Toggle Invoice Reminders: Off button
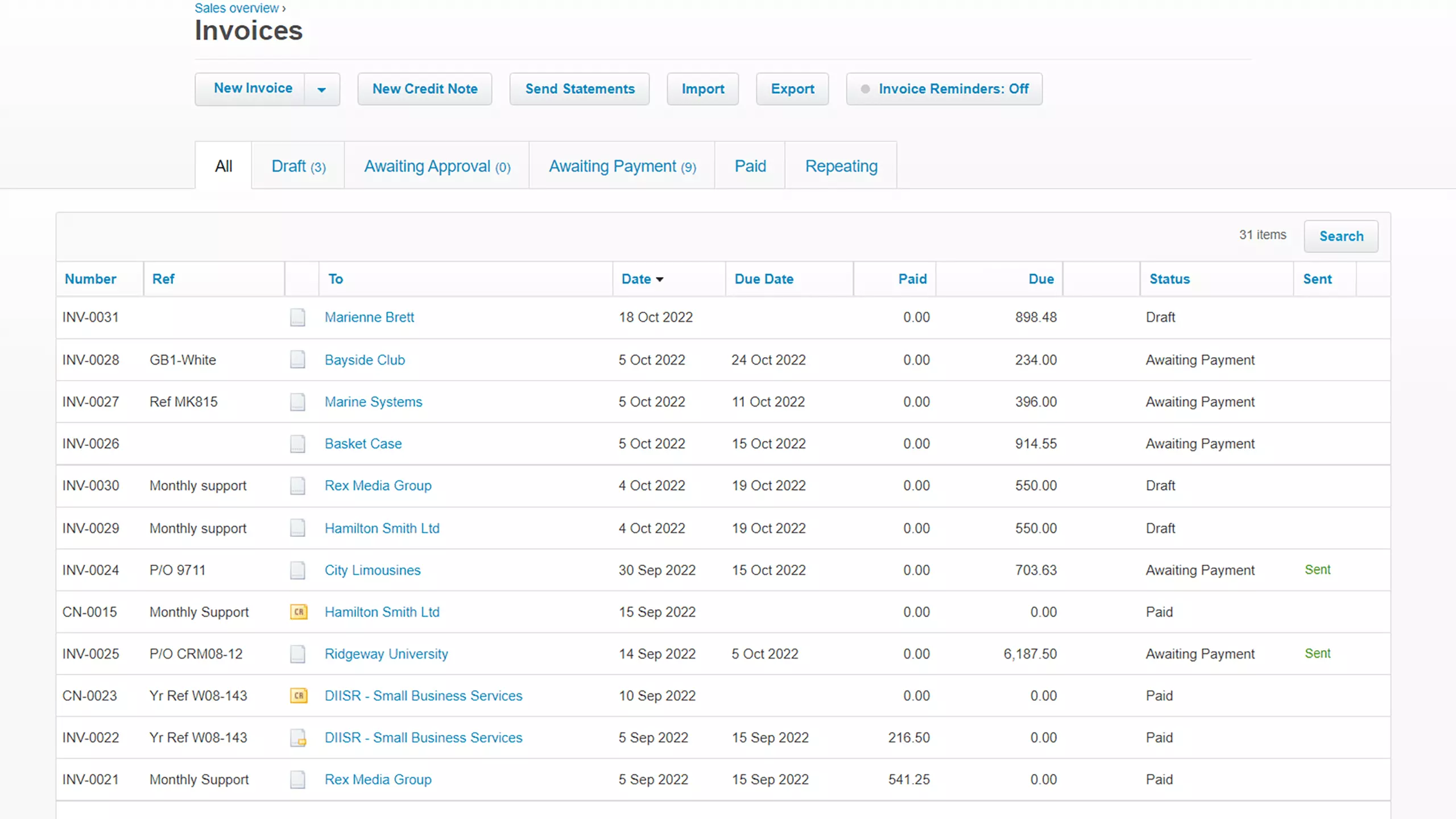The image size is (1456, 819). [944, 89]
